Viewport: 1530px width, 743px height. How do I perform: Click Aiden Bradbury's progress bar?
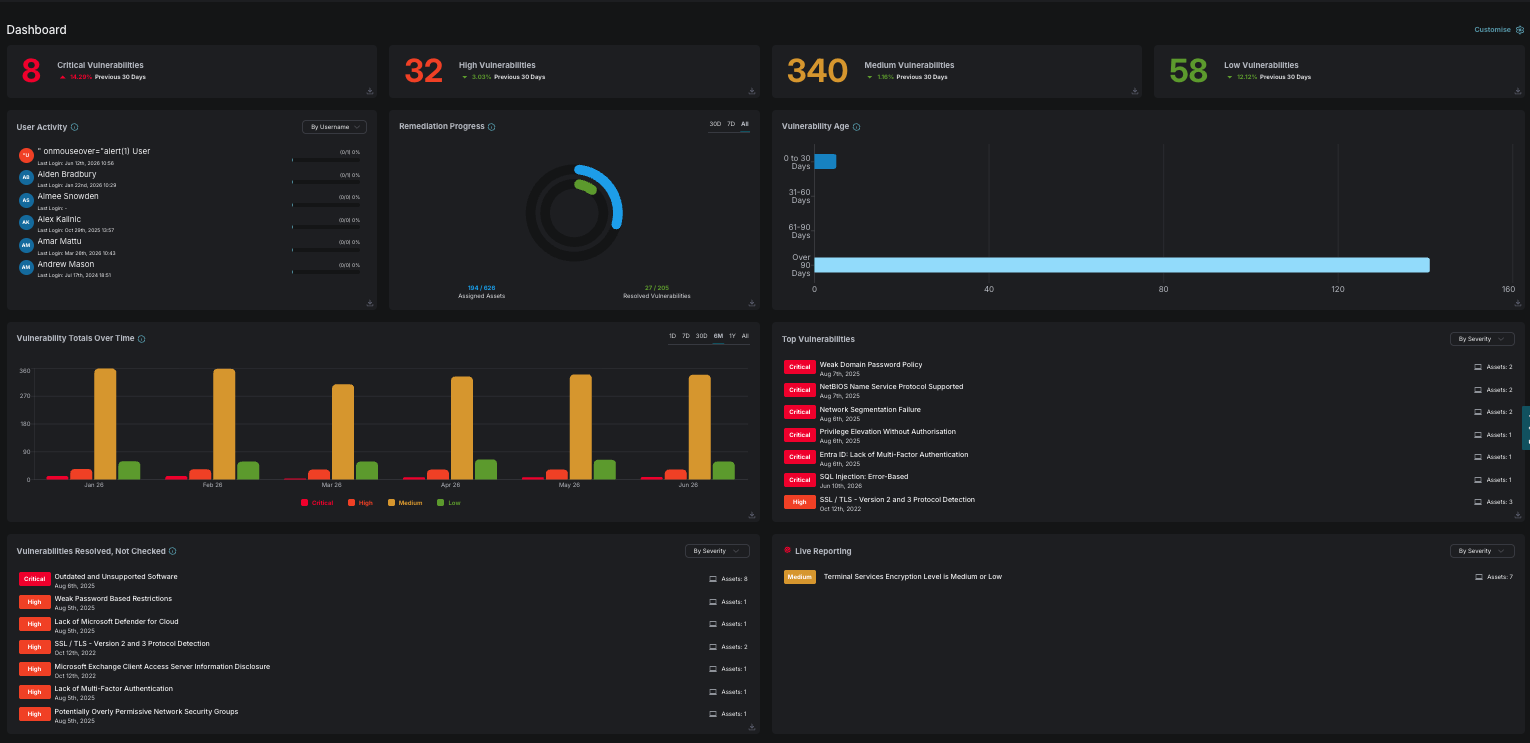click(326, 181)
